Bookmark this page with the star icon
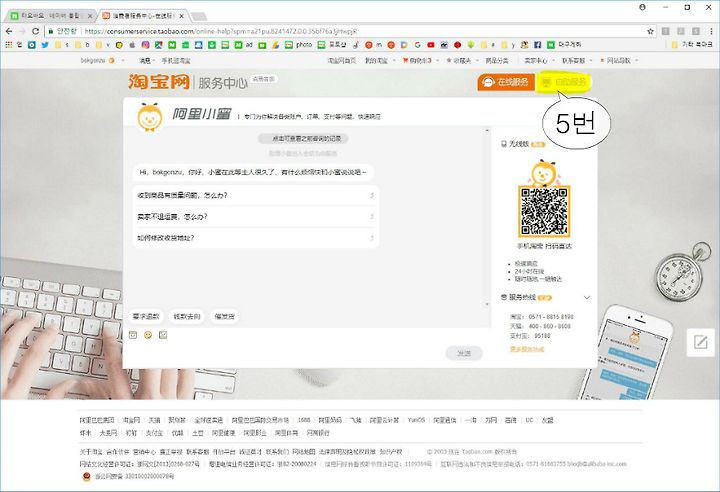Screen dimensions: 720x492 click(x=650, y=31)
